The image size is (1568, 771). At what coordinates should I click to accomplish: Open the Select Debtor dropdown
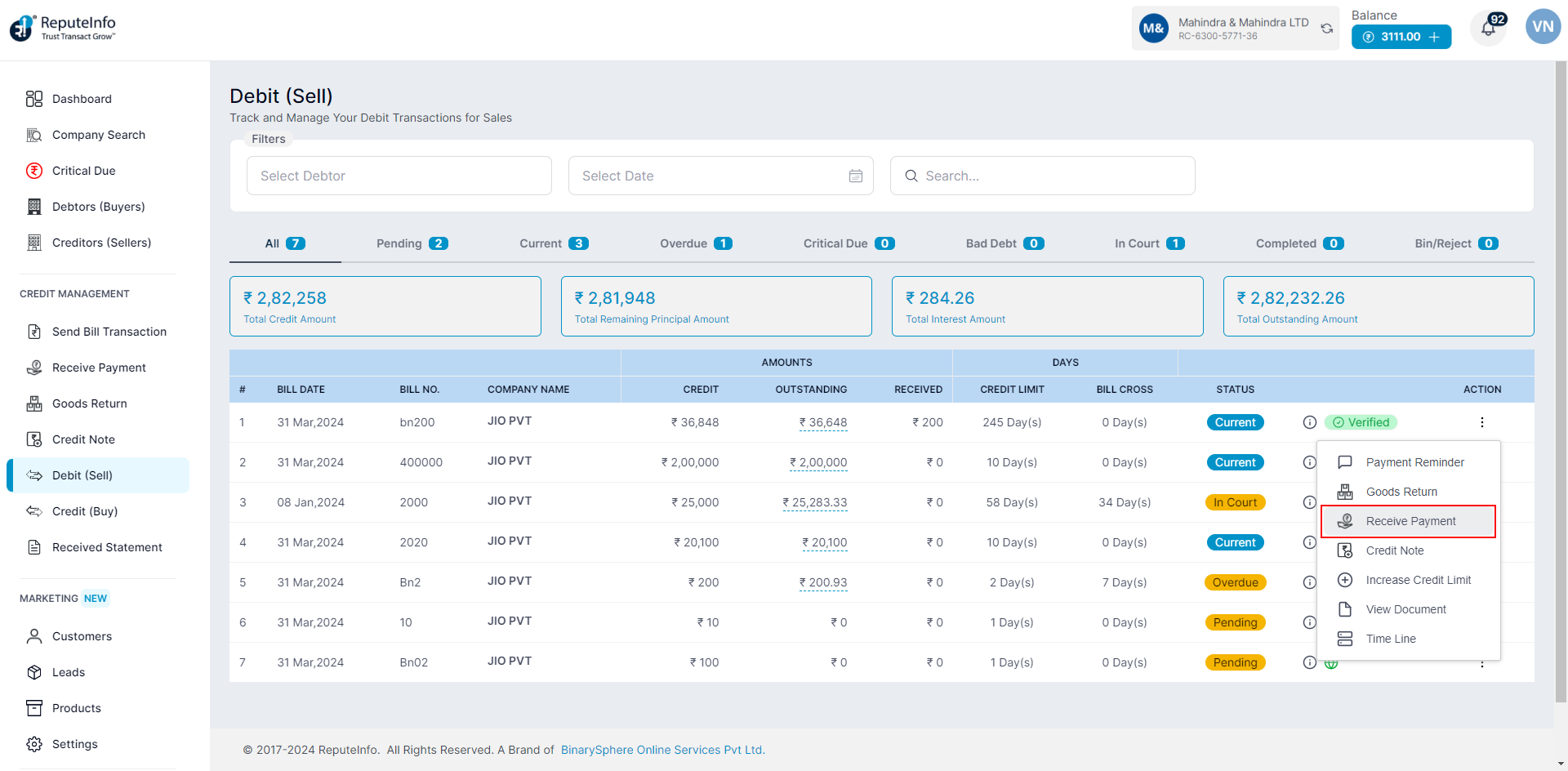(399, 176)
